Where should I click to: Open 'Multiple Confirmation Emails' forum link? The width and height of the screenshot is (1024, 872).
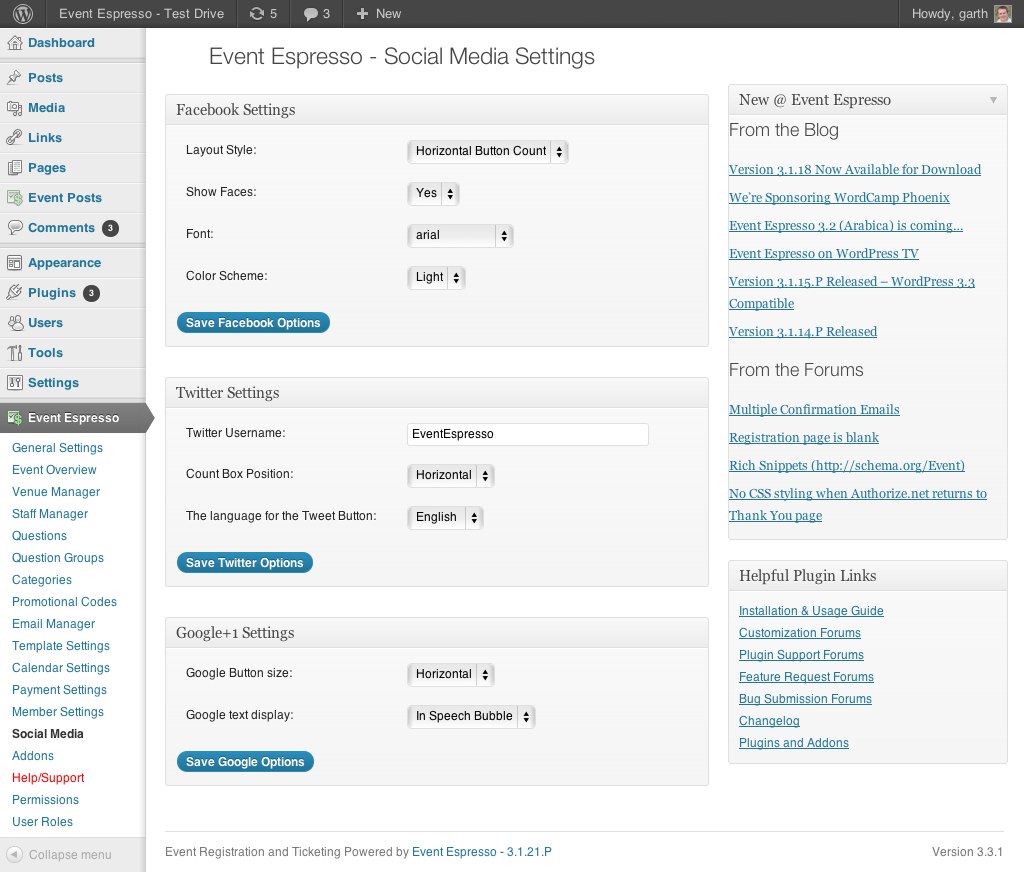tap(814, 410)
